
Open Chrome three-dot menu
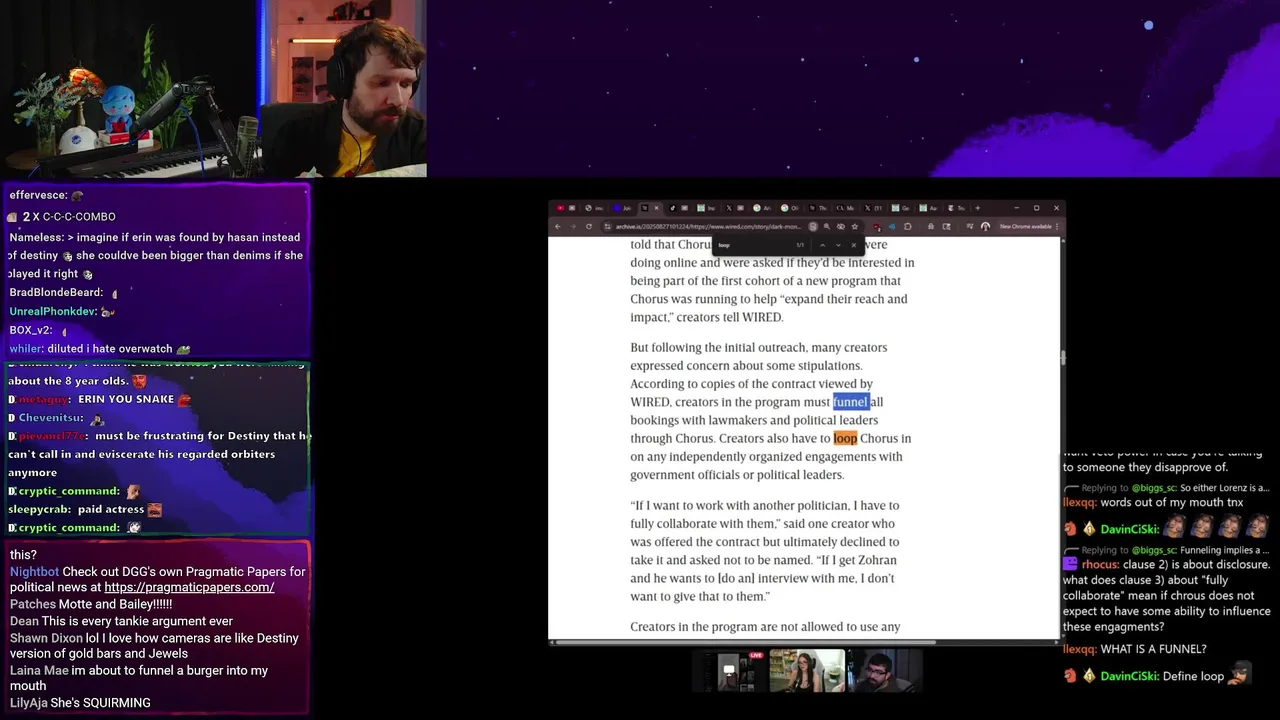click(x=1056, y=226)
